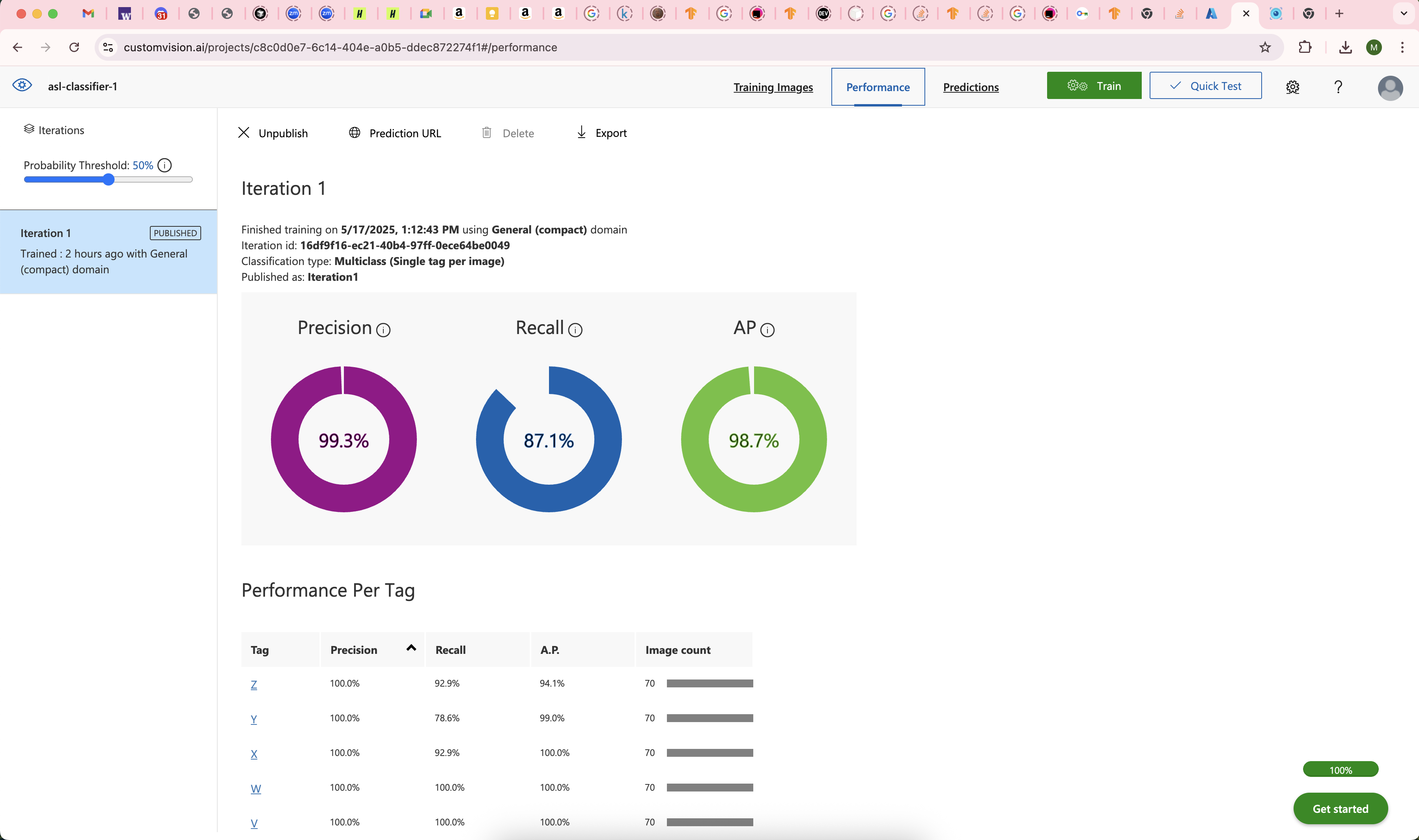Viewport: 1419px width, 840px height.
Task: Click the help question mark icon
Action: pyautogui.click(x=1338, y=87)
